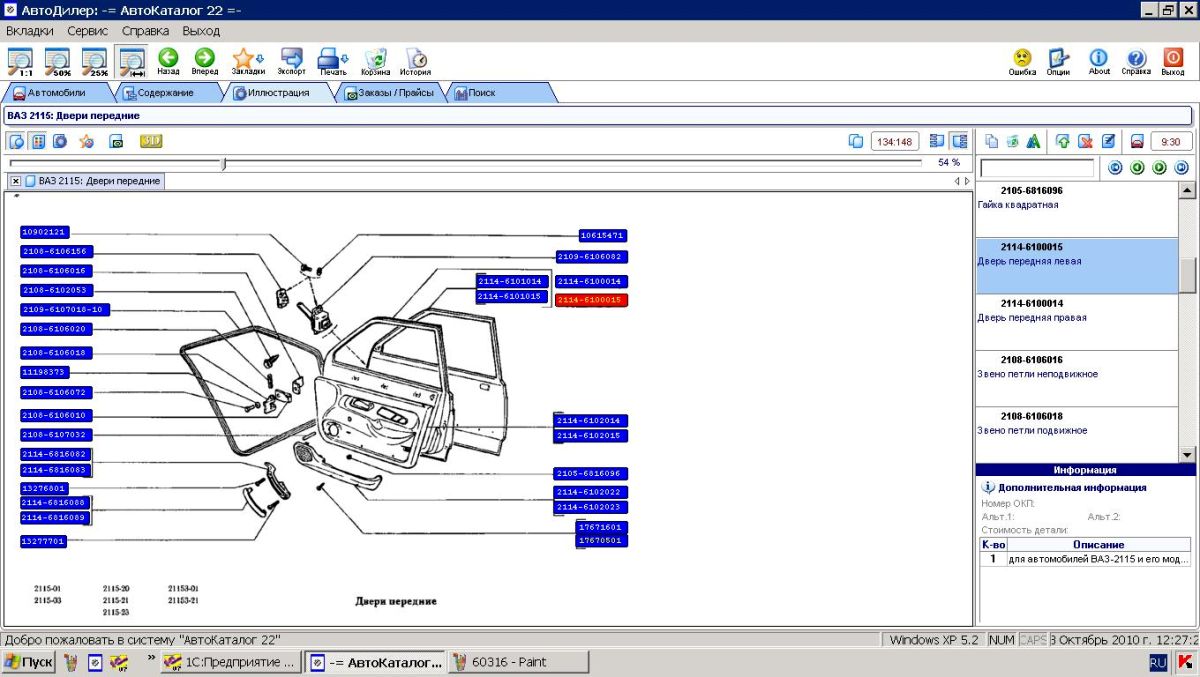
Task: Click the star icon in illustration toolbar
Action: pyautogui.click(x=87, y=141)
